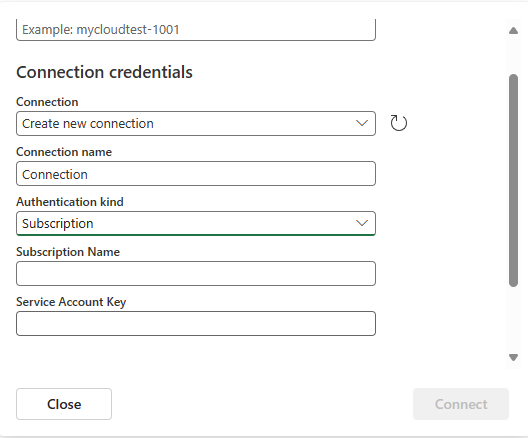528x438 pixels.
Task: Click the vertical scrollbar thumb
Action: (513, 180)
